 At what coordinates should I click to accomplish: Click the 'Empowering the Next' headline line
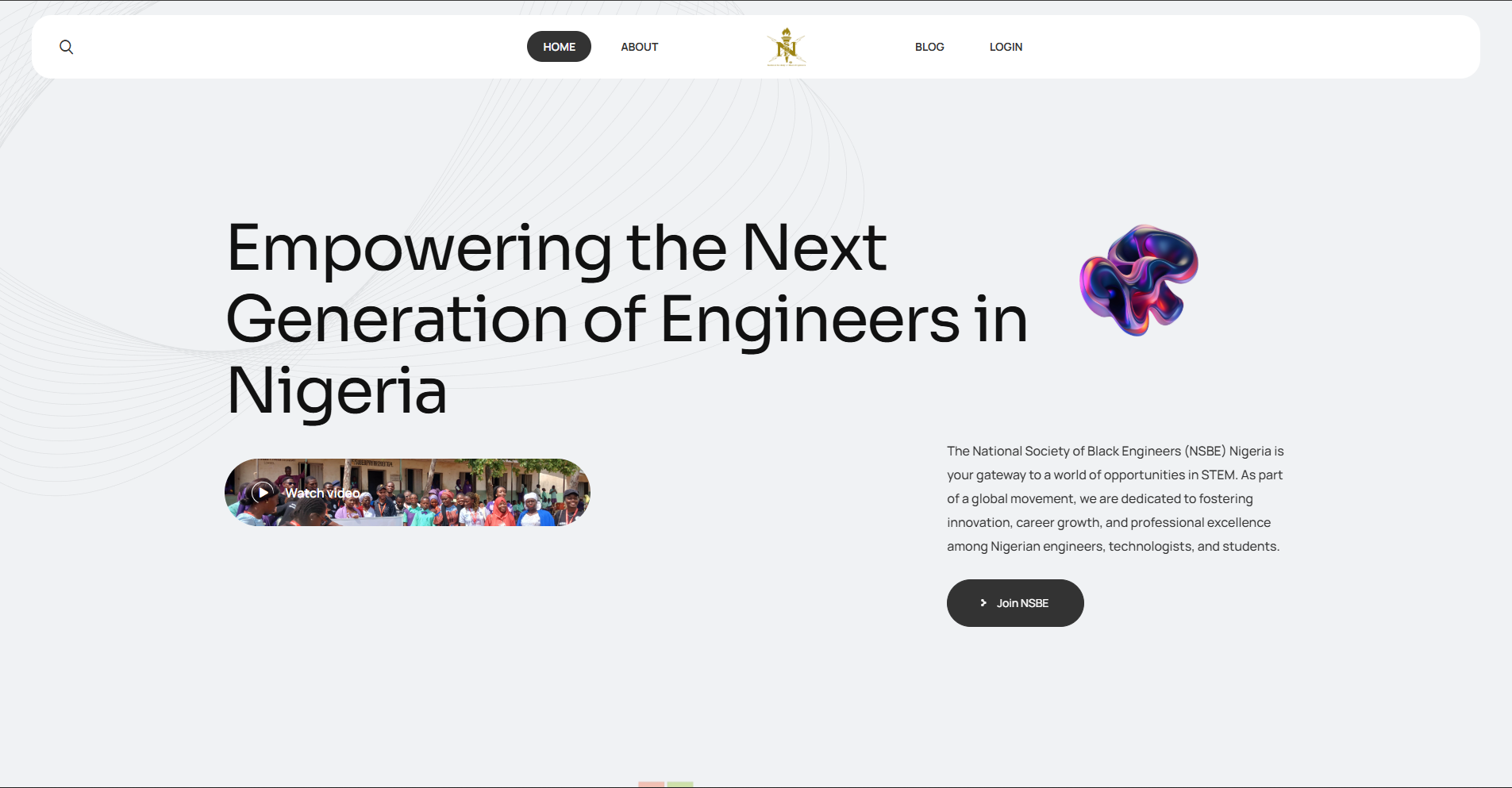point(556,248)
